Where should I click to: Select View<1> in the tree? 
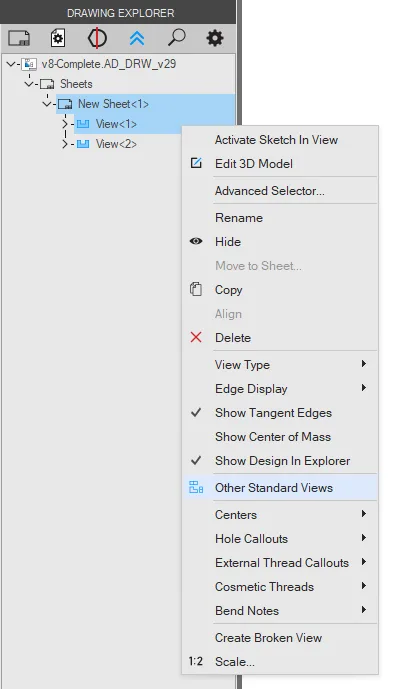tap(116, 124)
